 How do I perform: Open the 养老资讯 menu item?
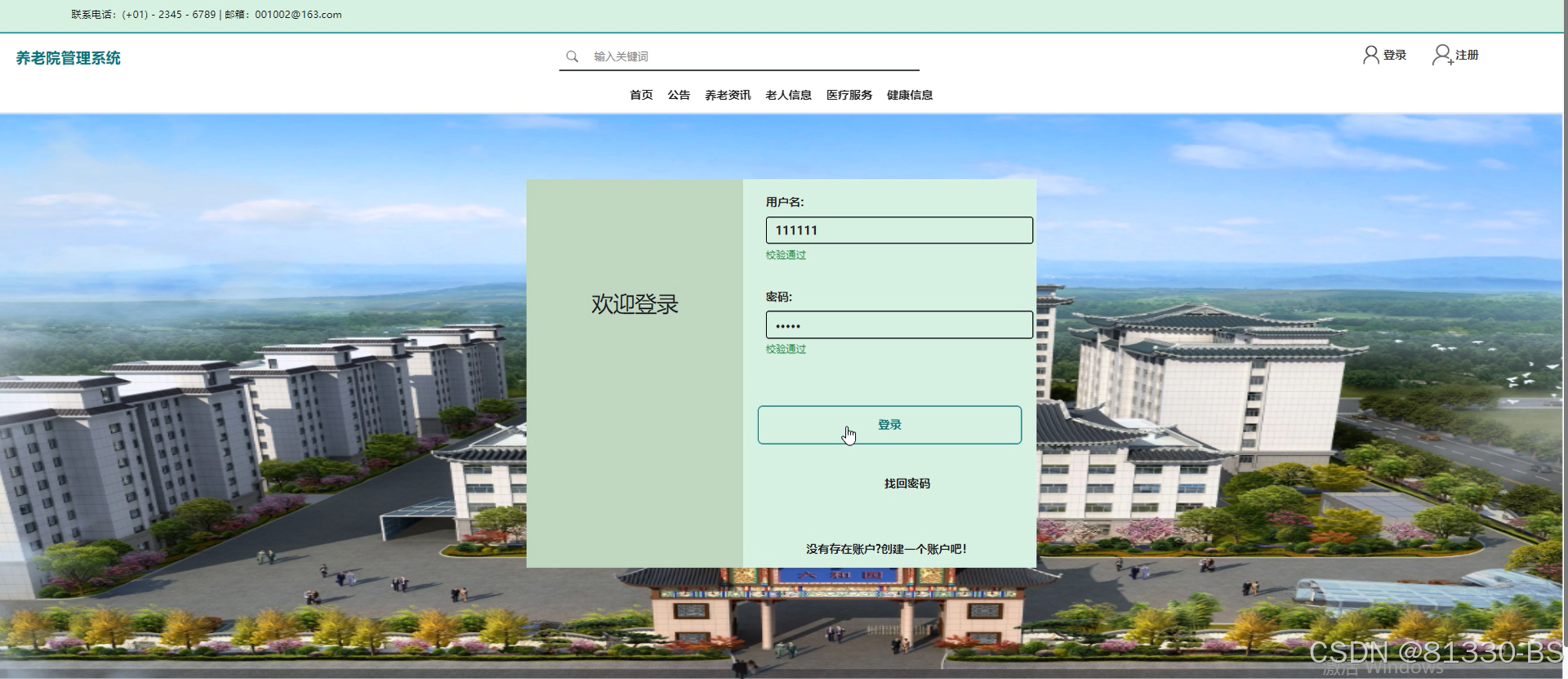click(x=728, y=95)
